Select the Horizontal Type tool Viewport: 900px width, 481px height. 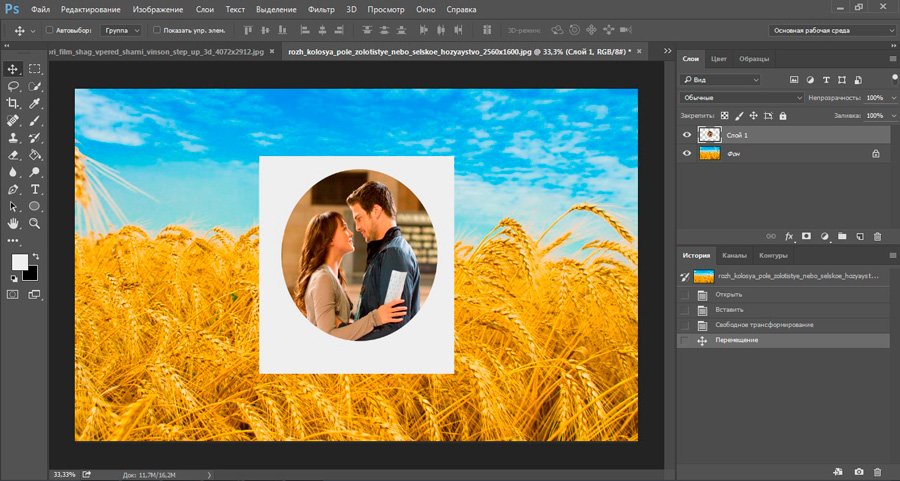[x=35, y=188]
